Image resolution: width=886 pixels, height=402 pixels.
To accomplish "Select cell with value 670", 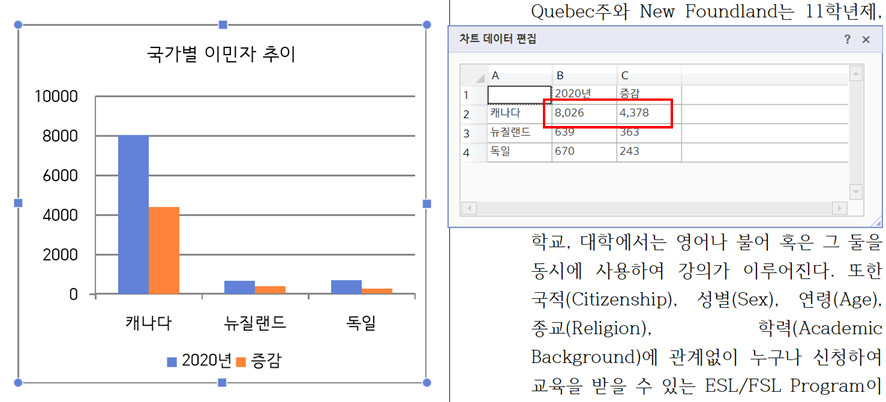I will coord(584,152).
